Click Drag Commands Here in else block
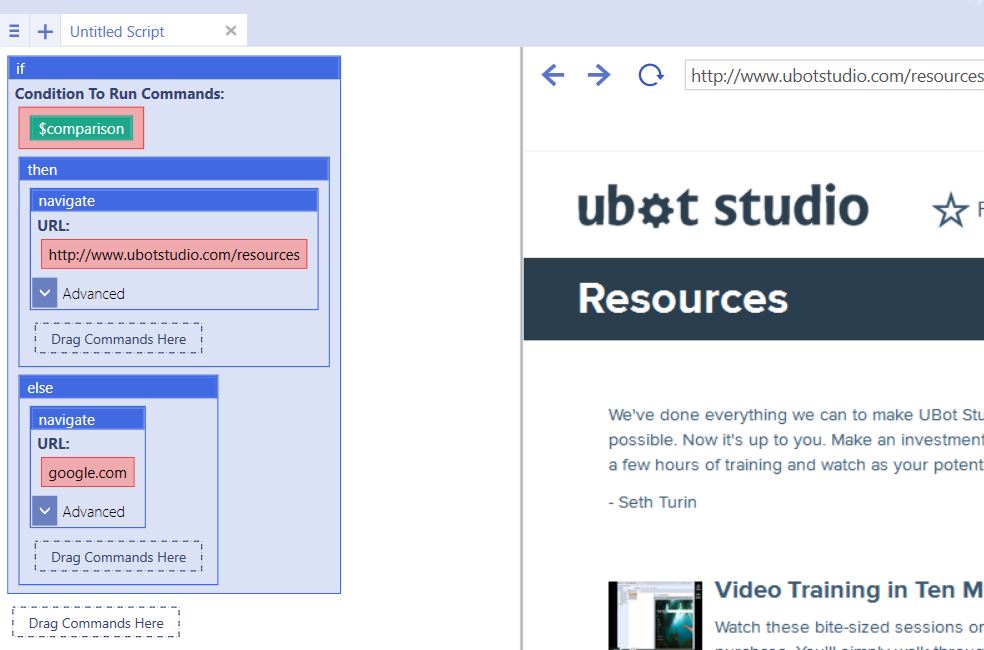This screenshot has width=984, height=650. 119,557
